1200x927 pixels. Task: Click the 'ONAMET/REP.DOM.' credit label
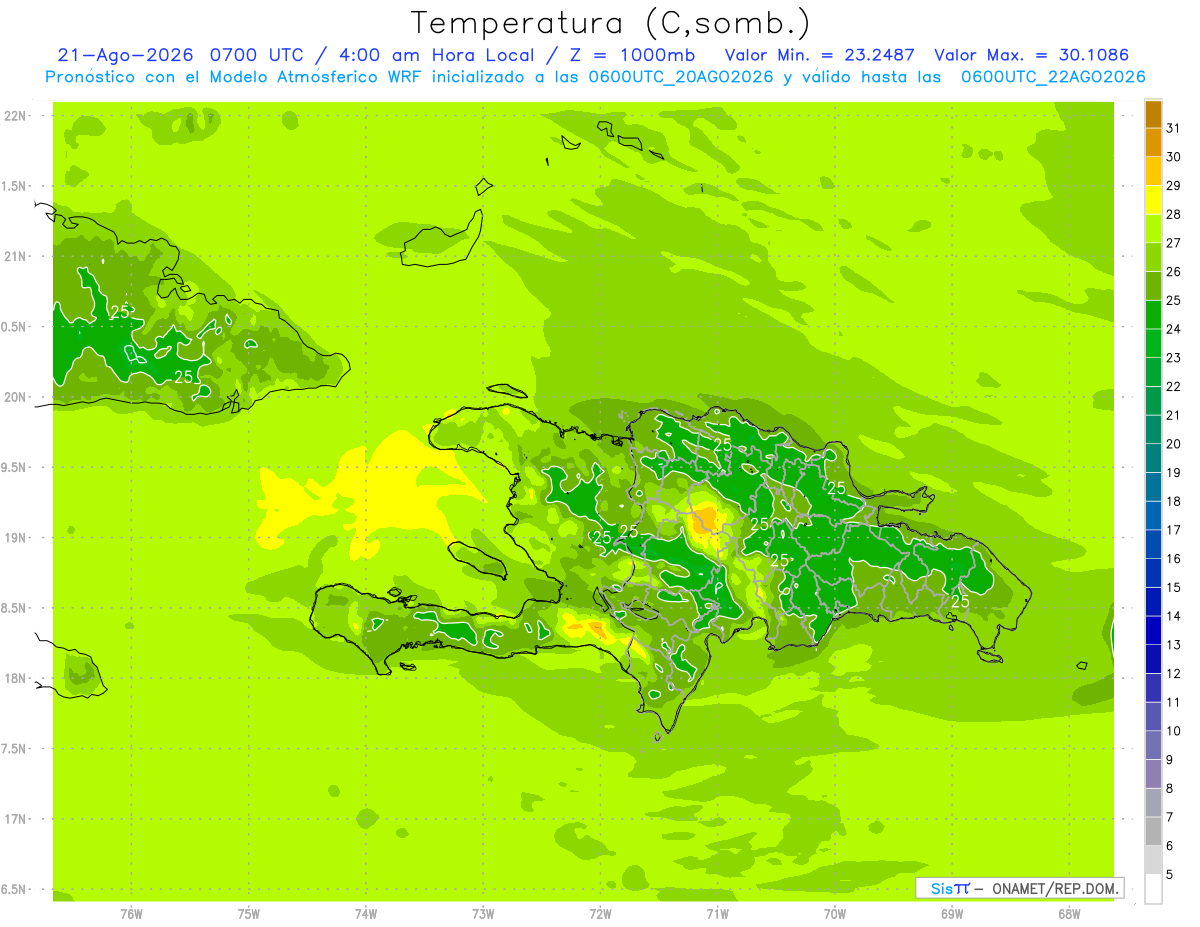(x=1056, y=888)
